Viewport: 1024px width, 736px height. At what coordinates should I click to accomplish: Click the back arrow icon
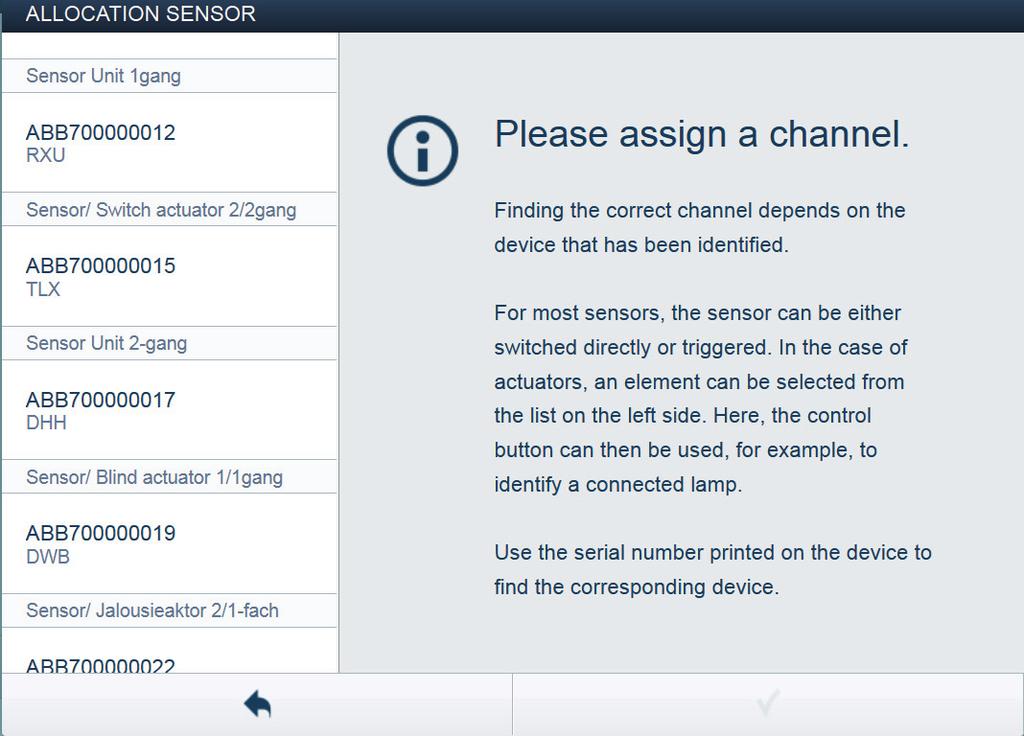[257, 704]
